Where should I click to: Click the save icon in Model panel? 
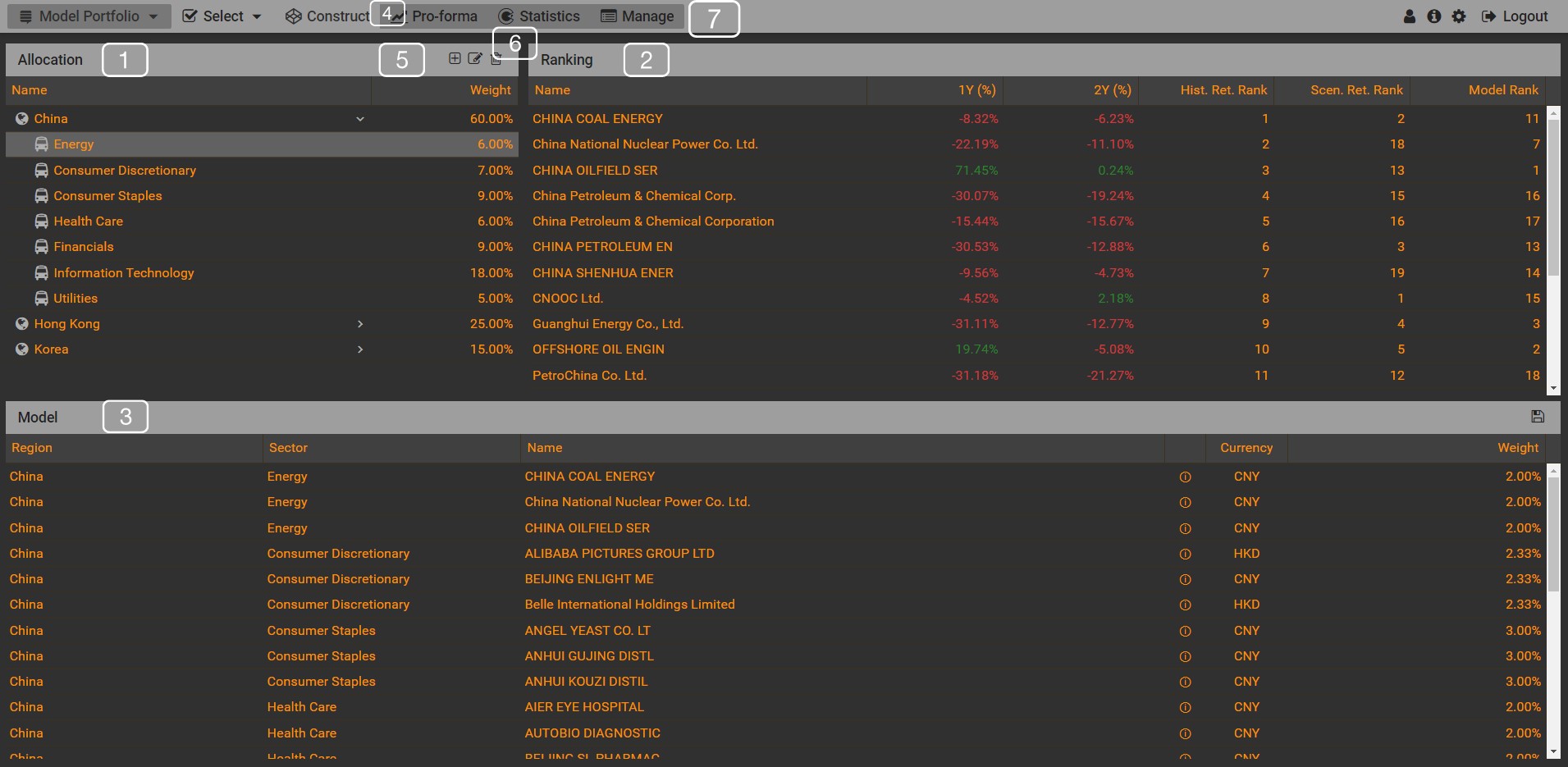point(1538,417)
